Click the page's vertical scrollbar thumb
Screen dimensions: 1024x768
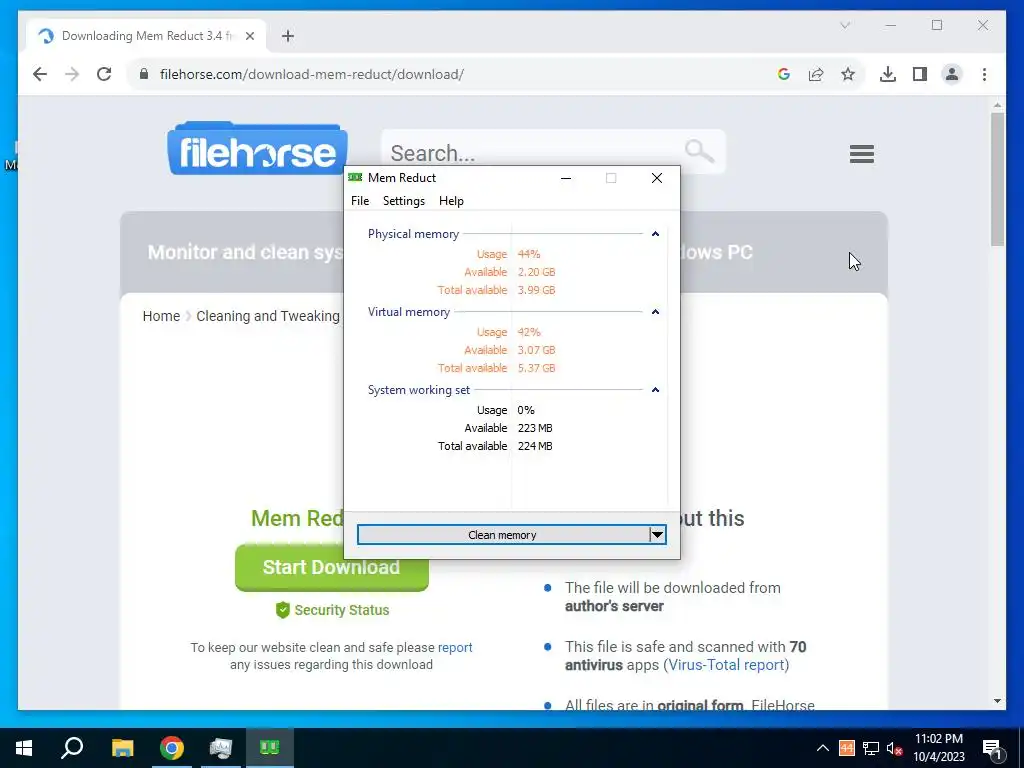point(997,179)
